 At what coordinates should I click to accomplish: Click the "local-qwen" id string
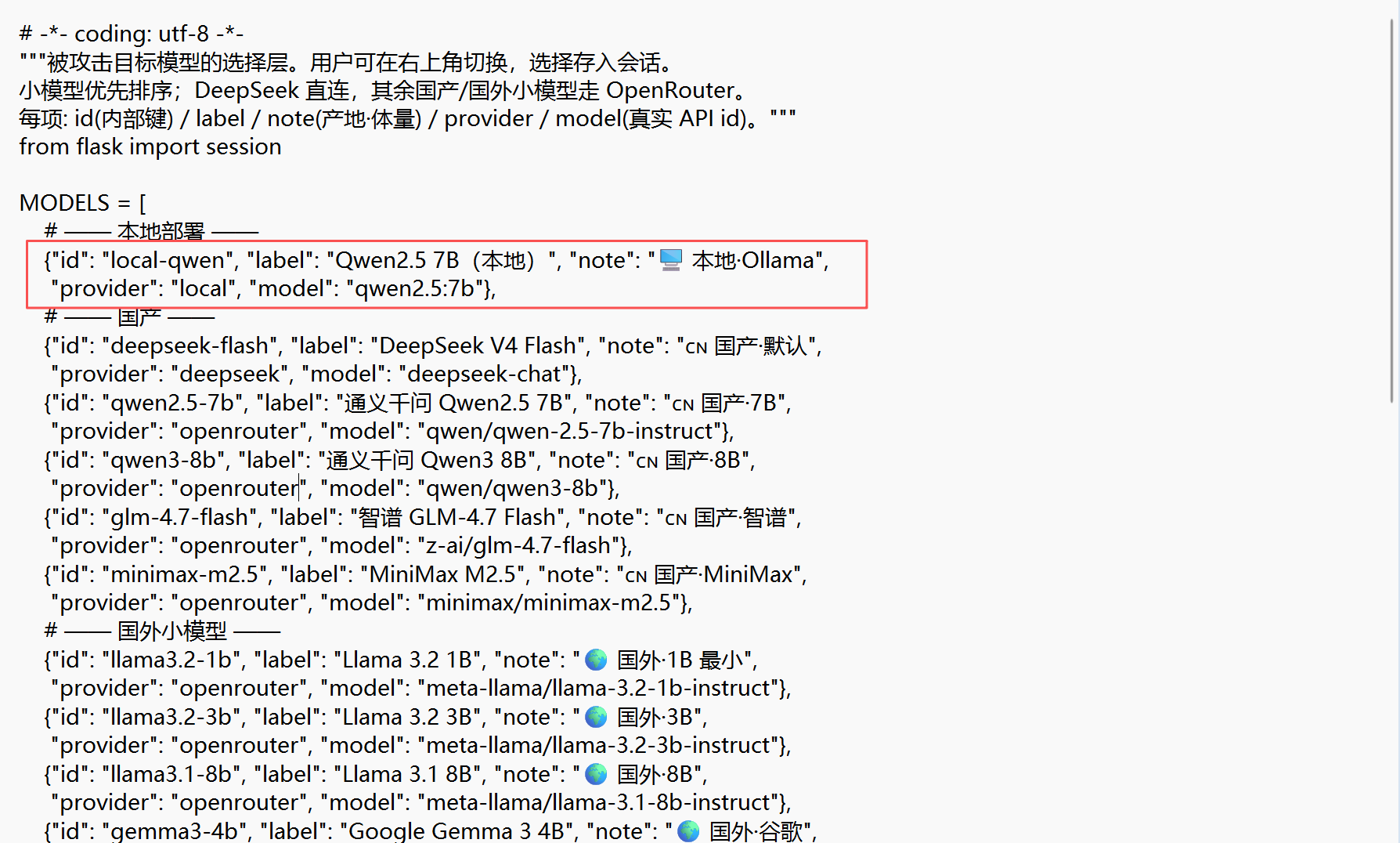[x=168, y=260]
